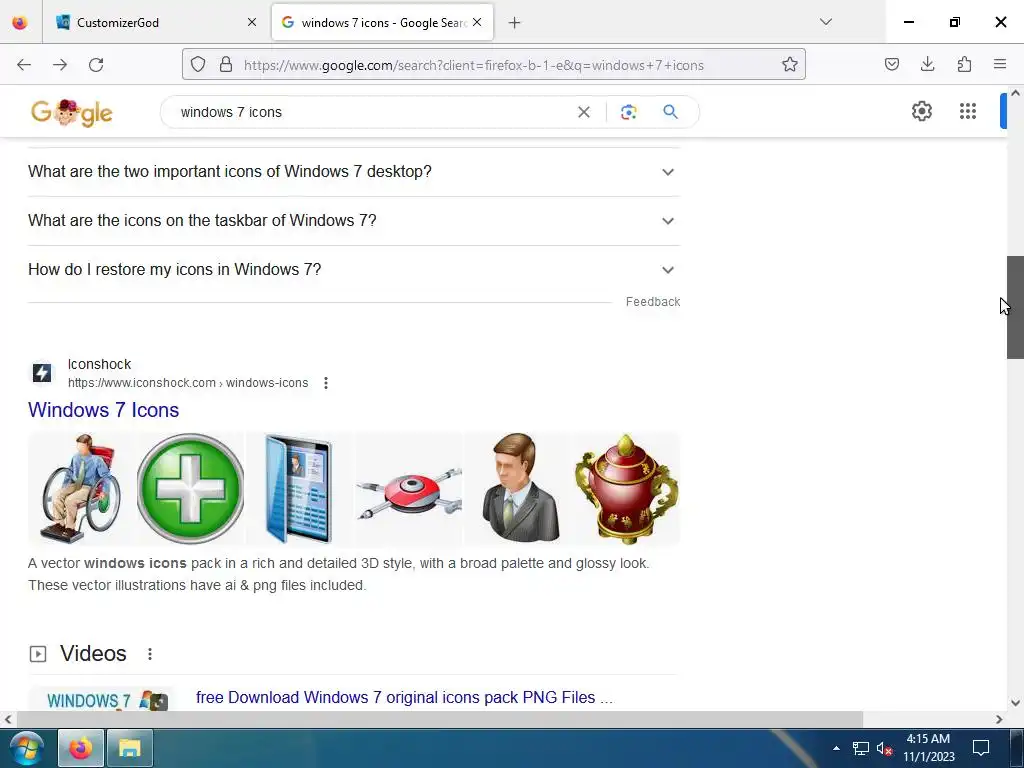Click the vertical scrollbar thumb
The image size is (1024, 768).
pyautogui.click(x=1015, y=308)
